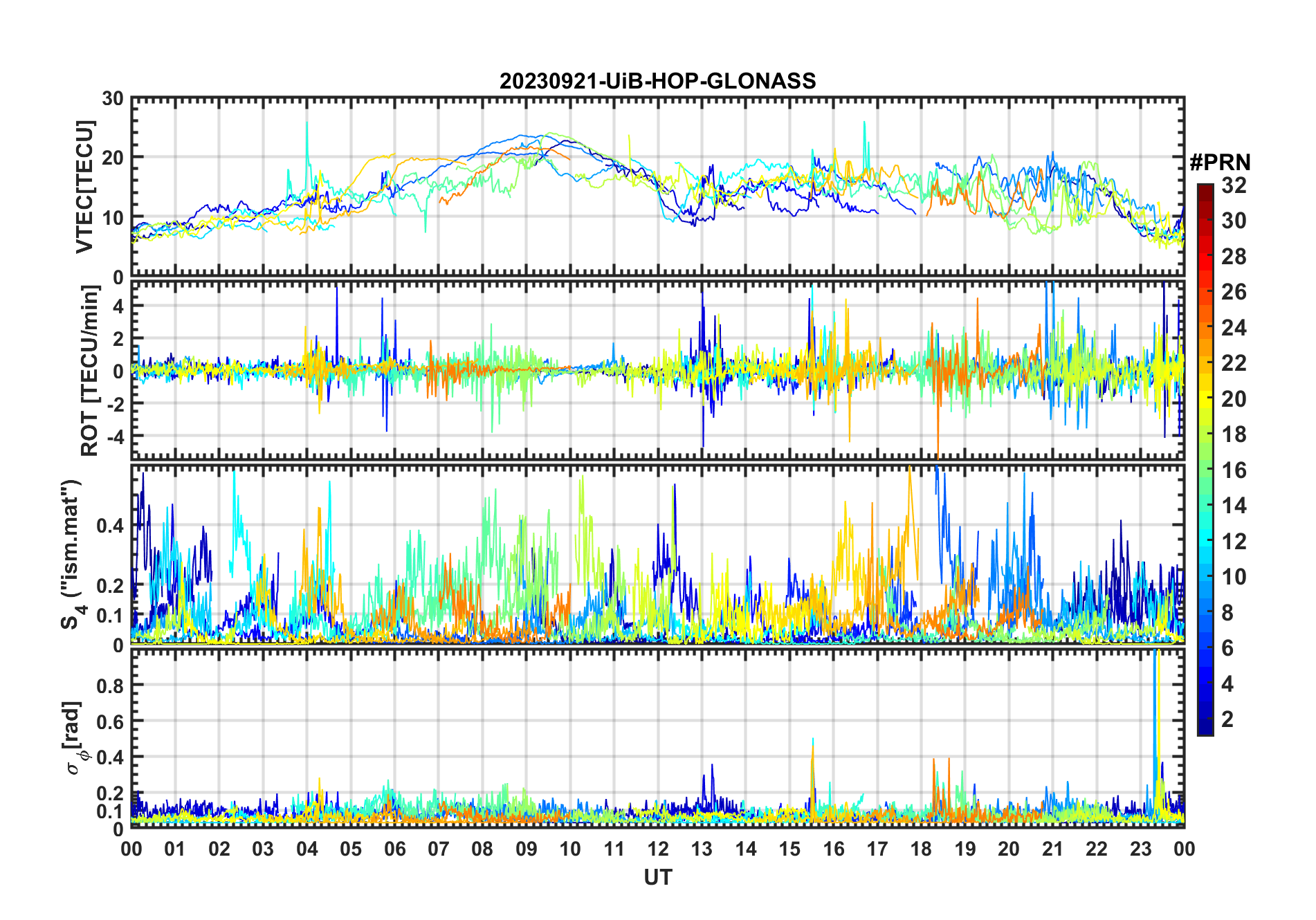Screen dimensions: 1316x920
Task: Select colorbar tick label 24
Action: click(x=1234, y=328)
